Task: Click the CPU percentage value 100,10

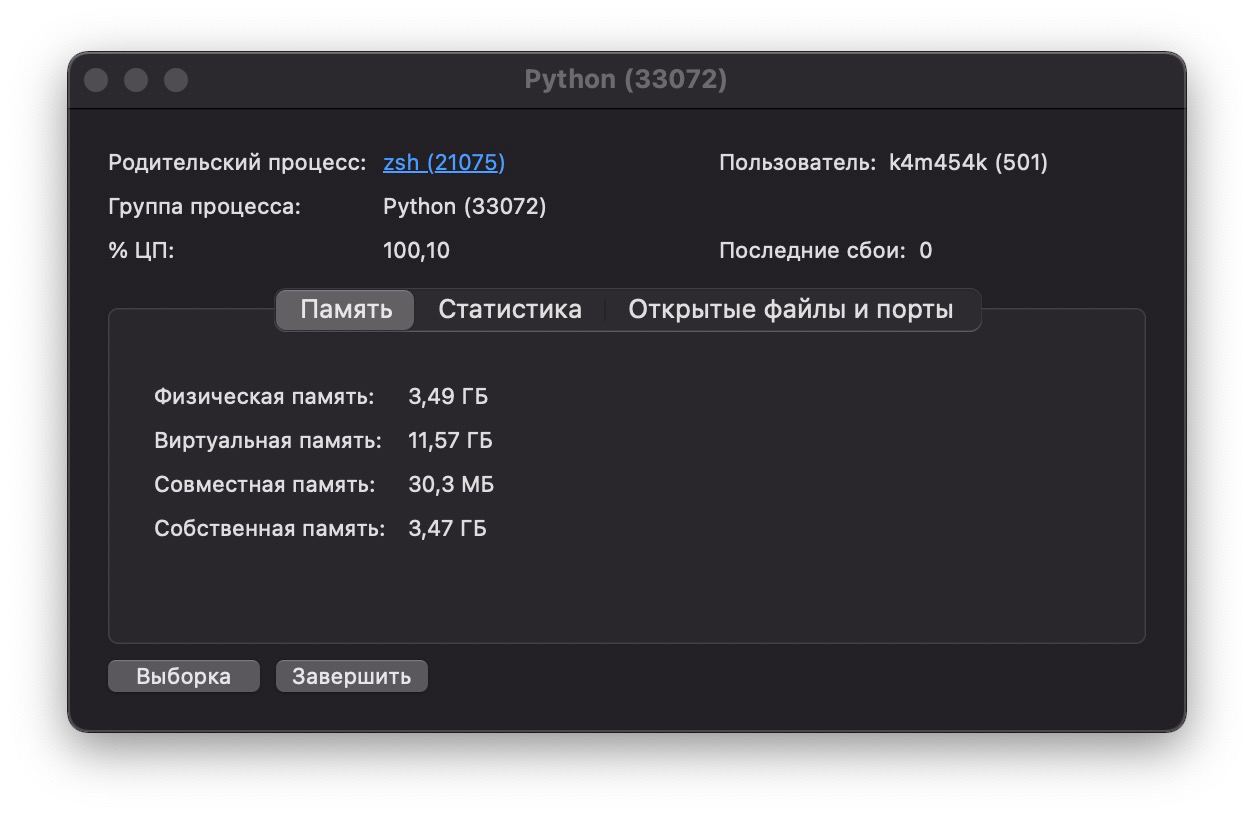Action: tap(416, 251)
